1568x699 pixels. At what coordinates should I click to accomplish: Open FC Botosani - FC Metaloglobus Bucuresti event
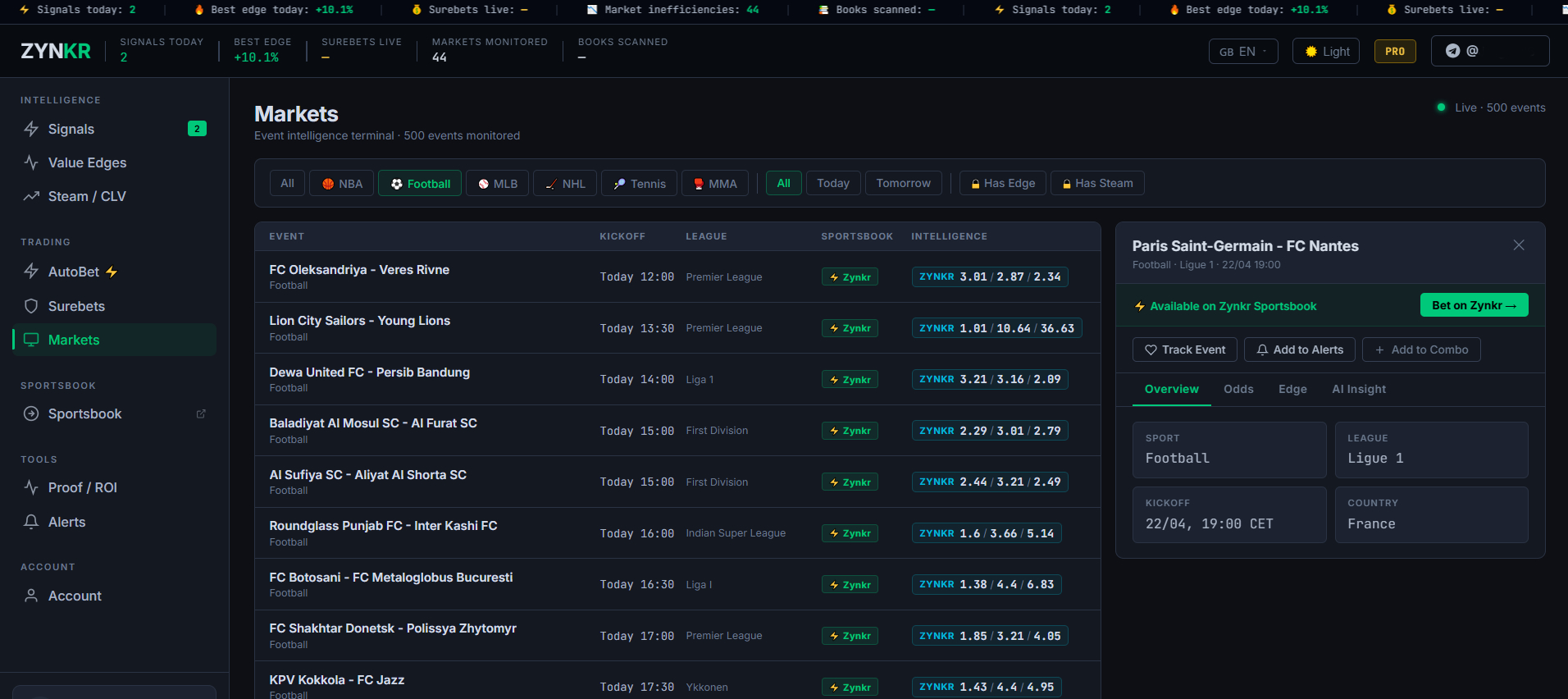[x=677, y=584]
